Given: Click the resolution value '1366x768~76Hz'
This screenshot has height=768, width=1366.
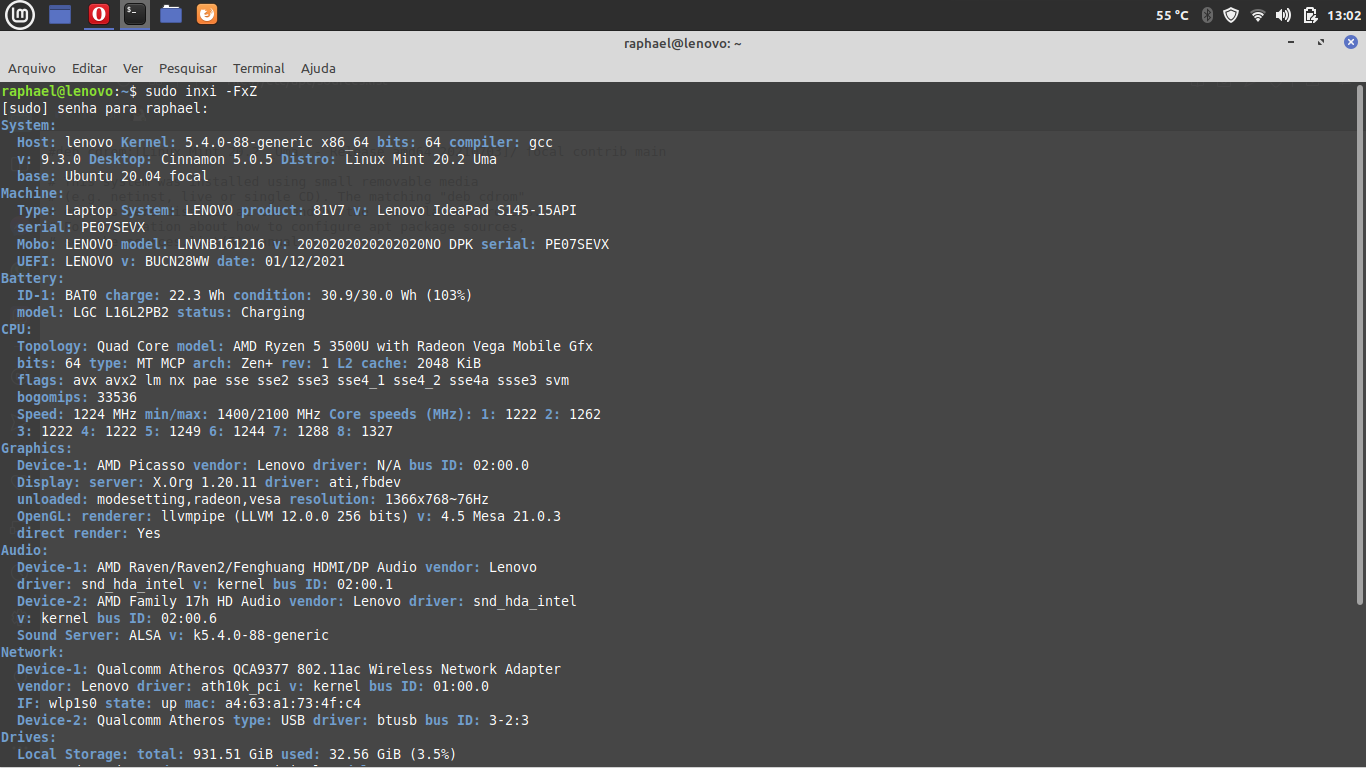Looking at the screenshot, I should click(437, 499).
